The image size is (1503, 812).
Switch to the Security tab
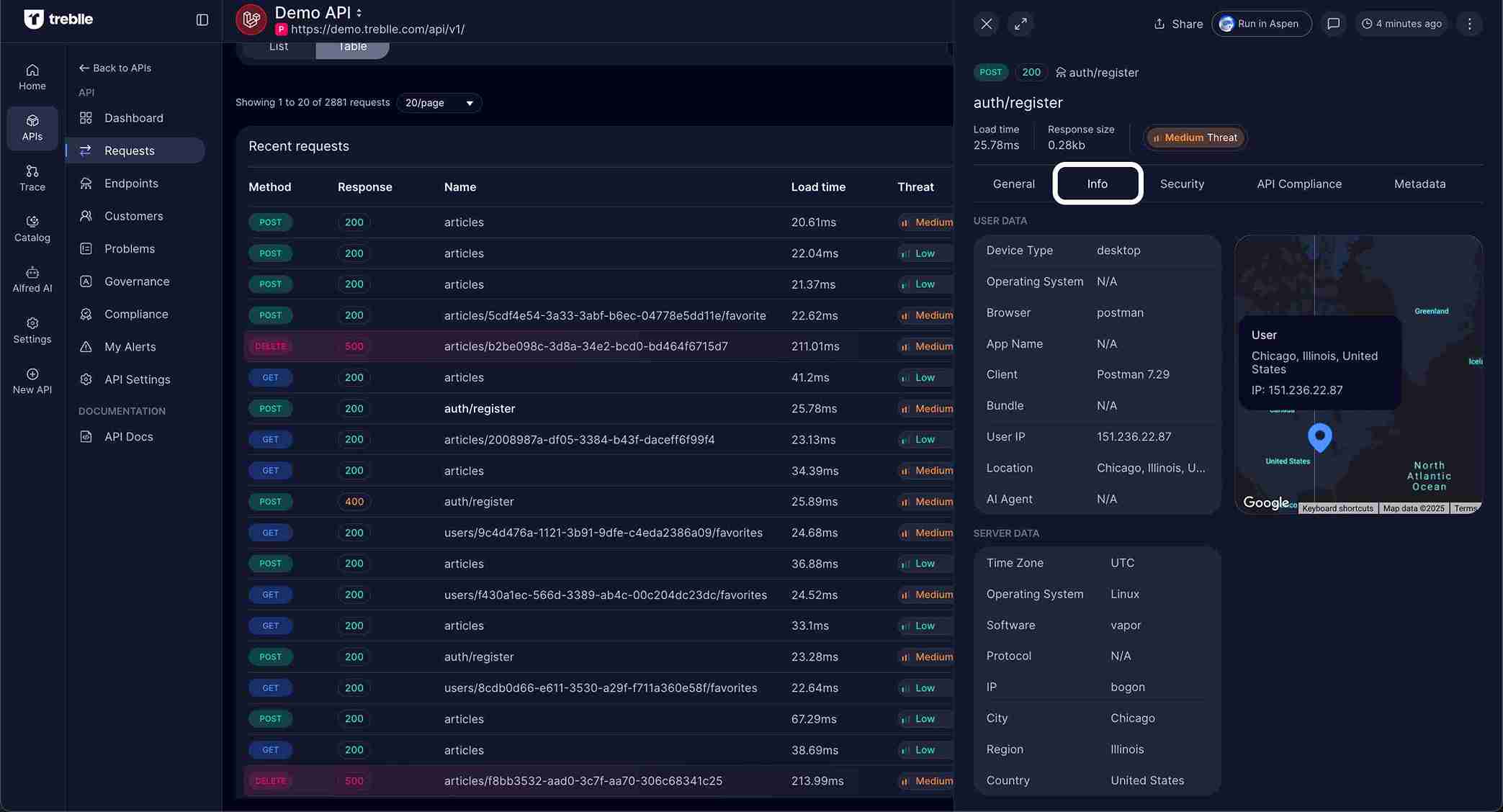1182,184
